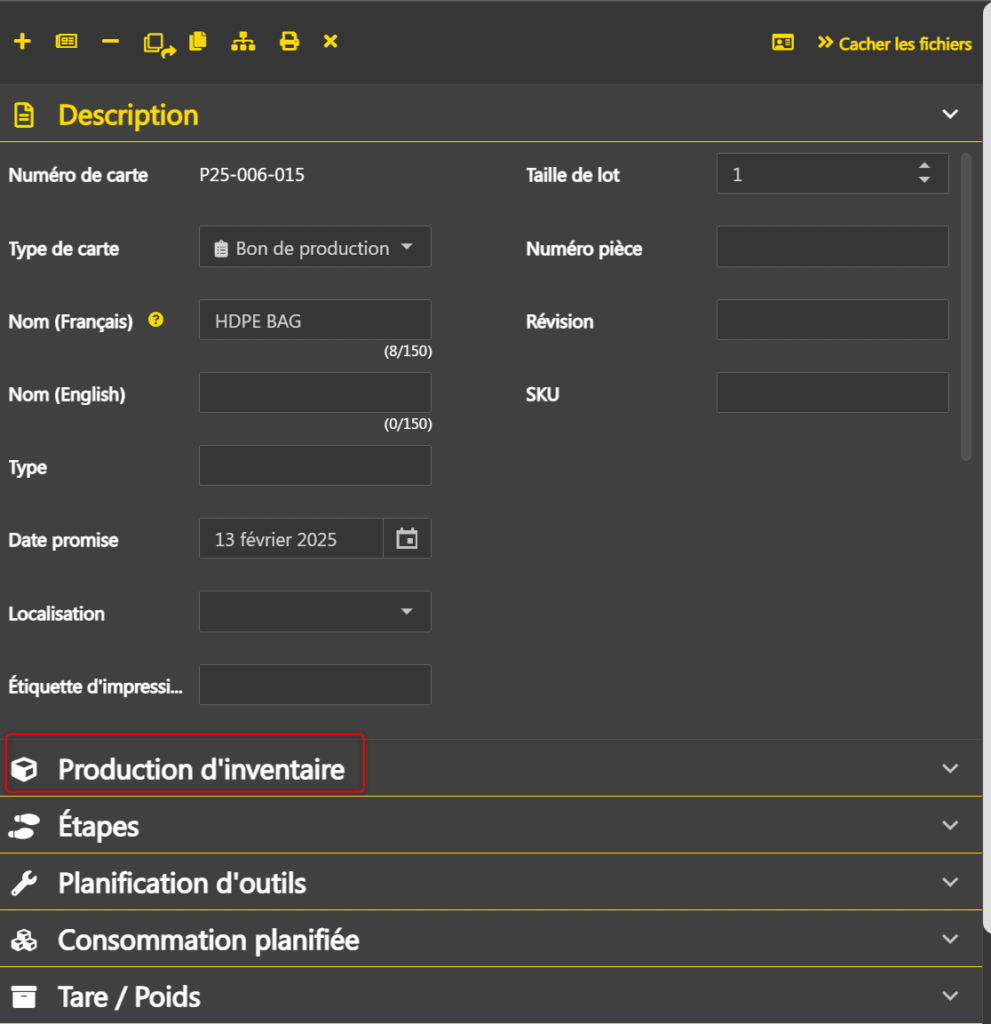
Task: Click the copy icon in toolbar
Action: pyautogui.click(x=198, y=42)
